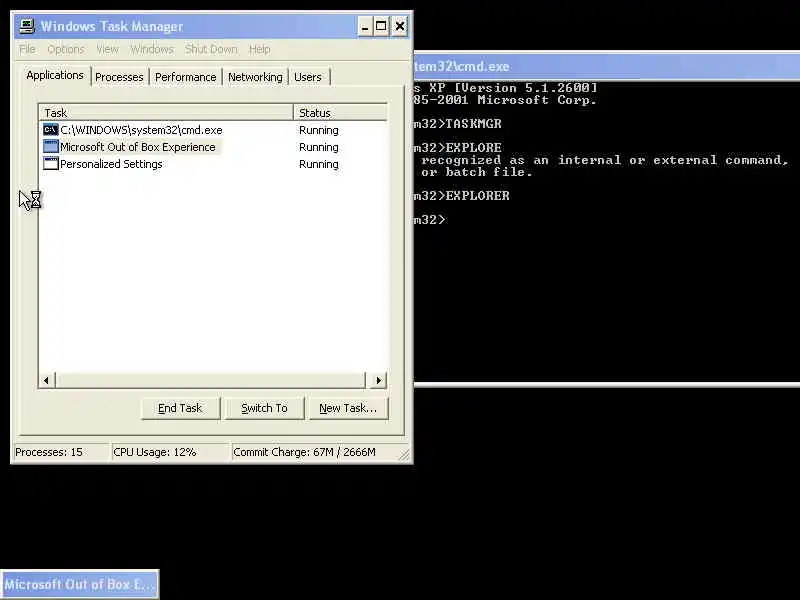800x600 pixels.
Task: Select the Personalized Settings window icon
Action: click(51, 164)
